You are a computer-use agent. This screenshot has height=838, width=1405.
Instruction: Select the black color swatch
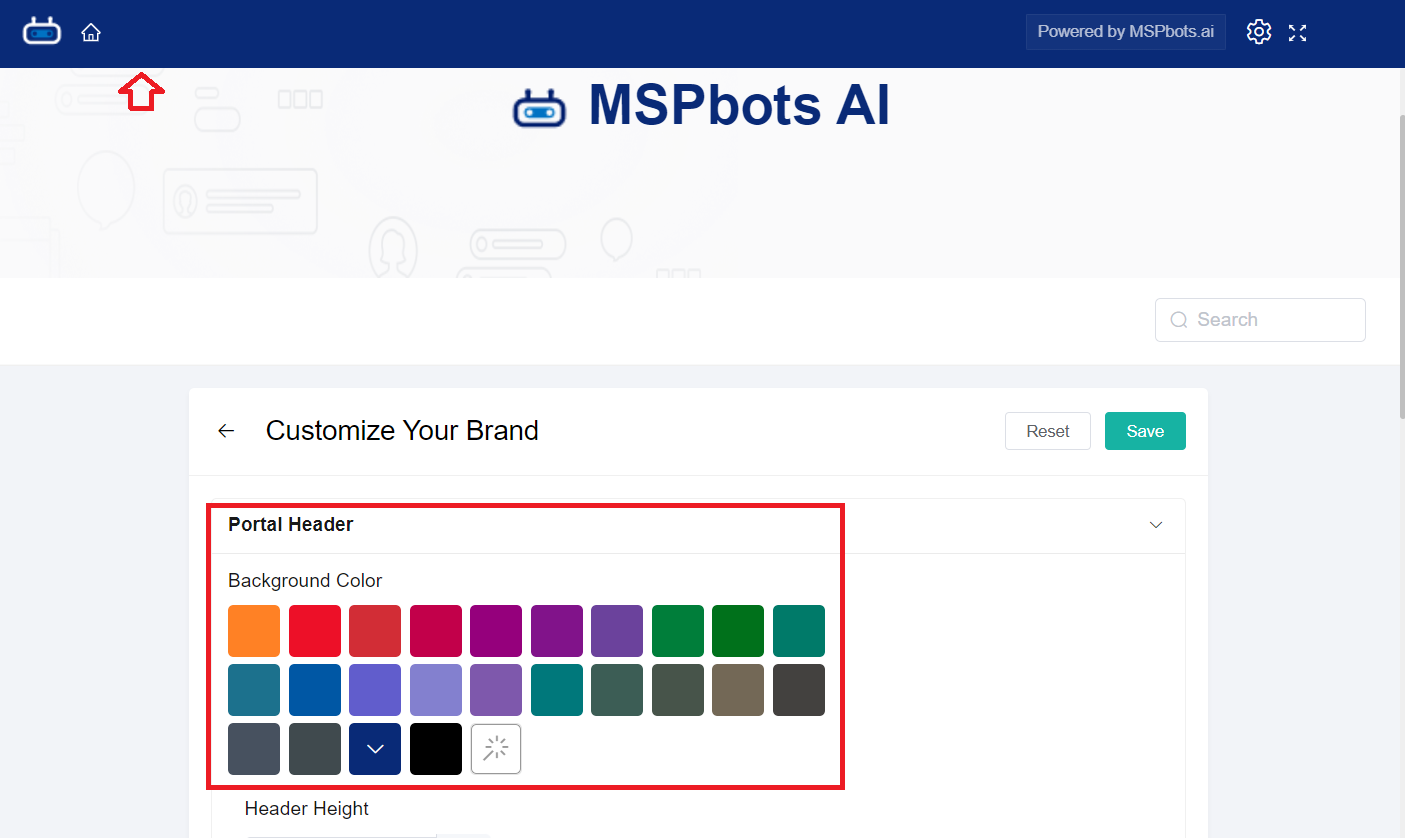pyautogui.click(x=436, y=749)
